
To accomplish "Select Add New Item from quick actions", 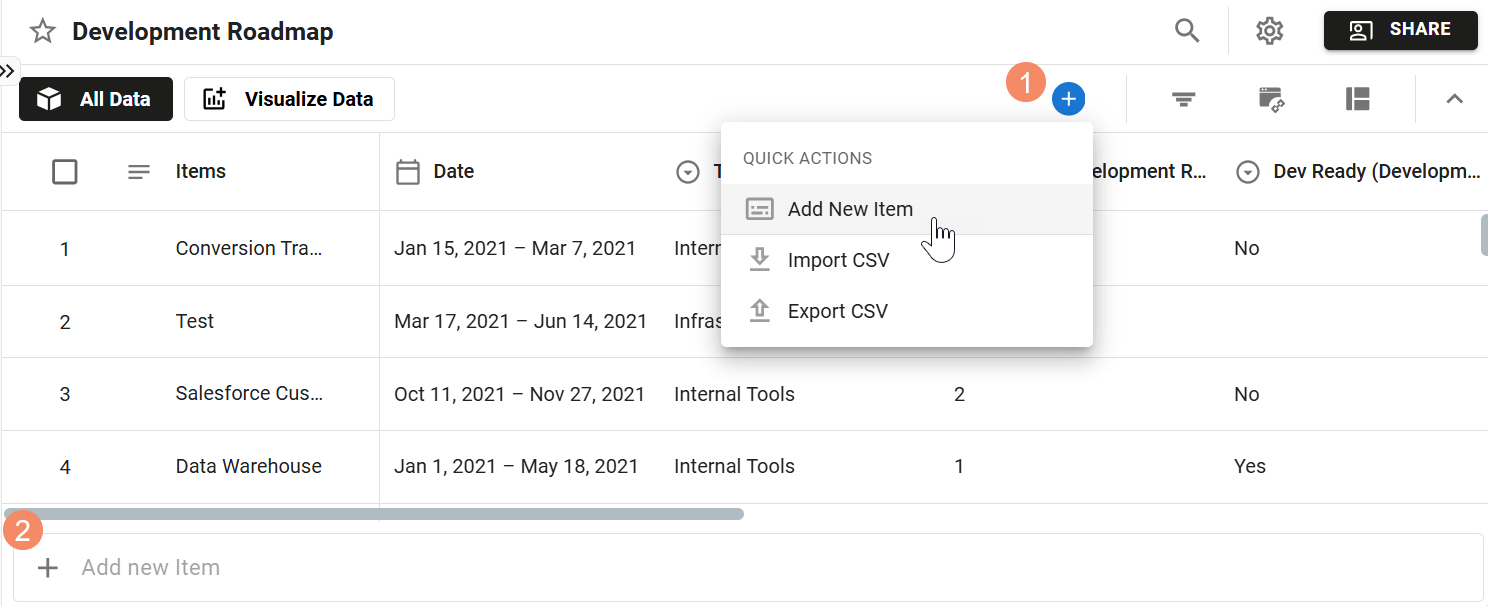I will click(850, 208).
